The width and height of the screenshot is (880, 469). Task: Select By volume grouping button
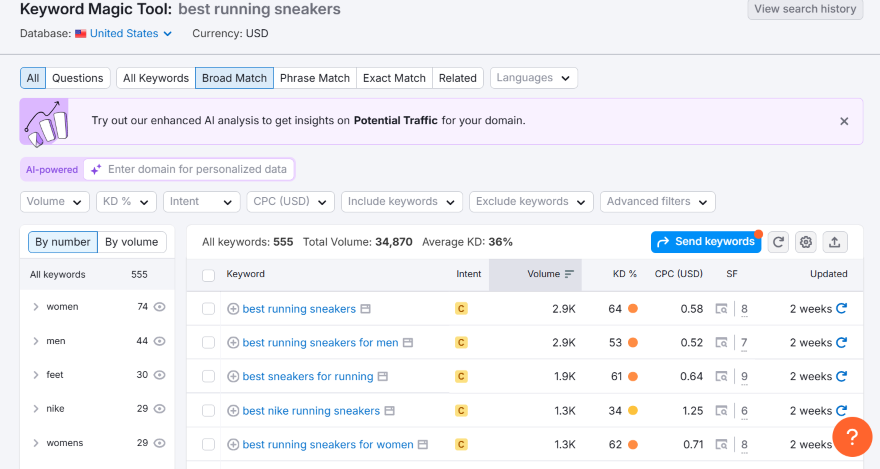[x=132, y=242]
